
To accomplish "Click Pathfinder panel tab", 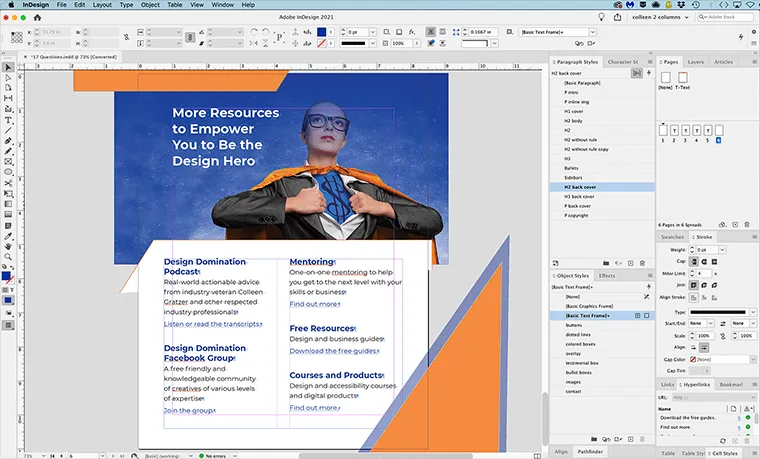I will 590,452.
